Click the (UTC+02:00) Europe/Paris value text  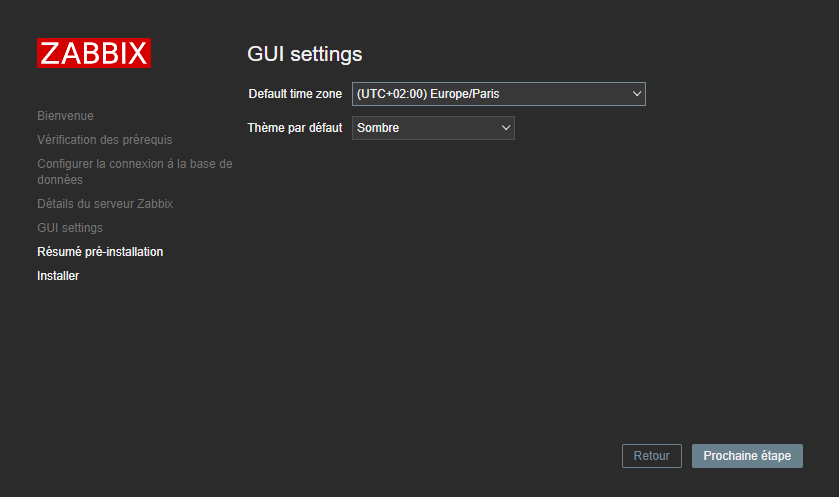coord(428,94)
